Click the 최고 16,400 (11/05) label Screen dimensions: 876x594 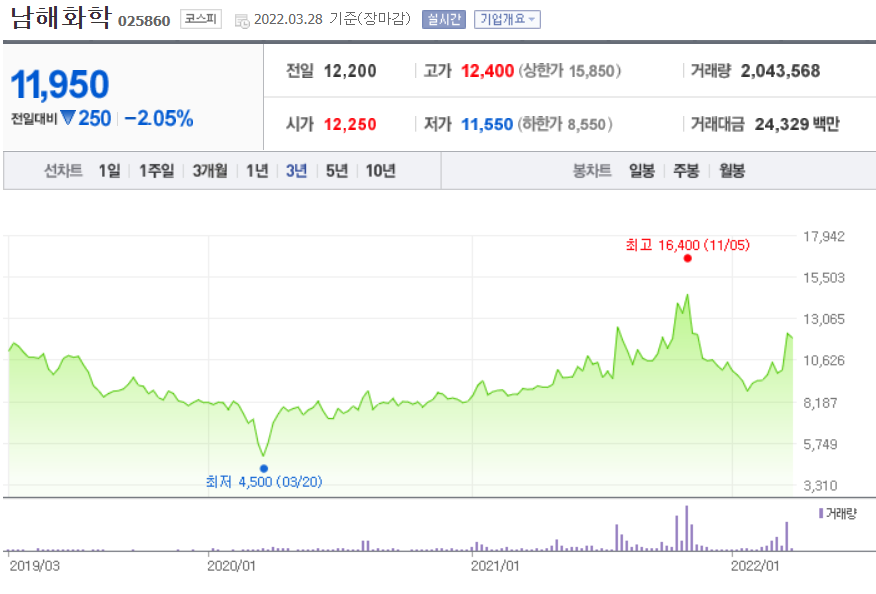coord(688,245)
